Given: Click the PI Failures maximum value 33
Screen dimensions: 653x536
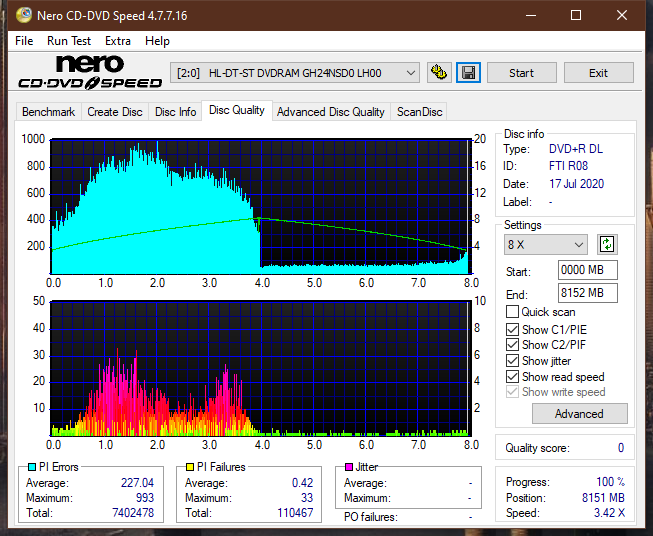Looking at the screenshot, I should 307,498.
